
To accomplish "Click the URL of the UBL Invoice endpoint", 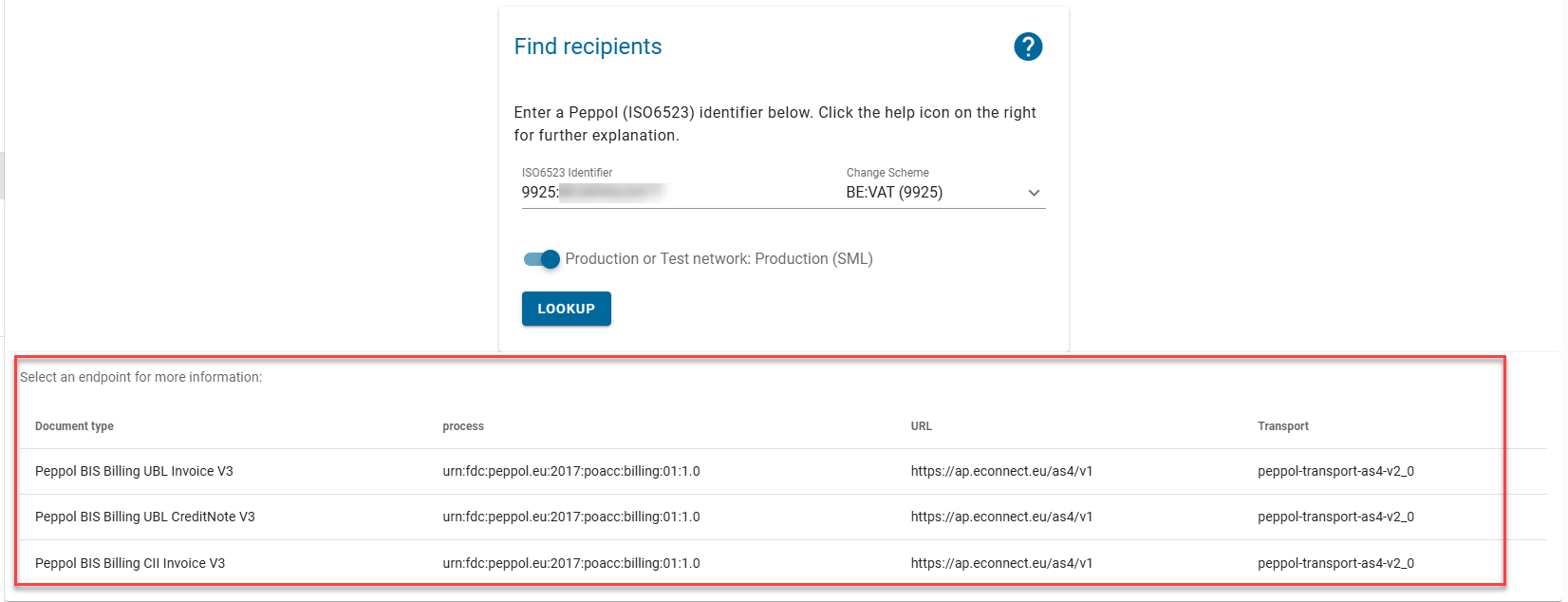I will (1001, 471).
